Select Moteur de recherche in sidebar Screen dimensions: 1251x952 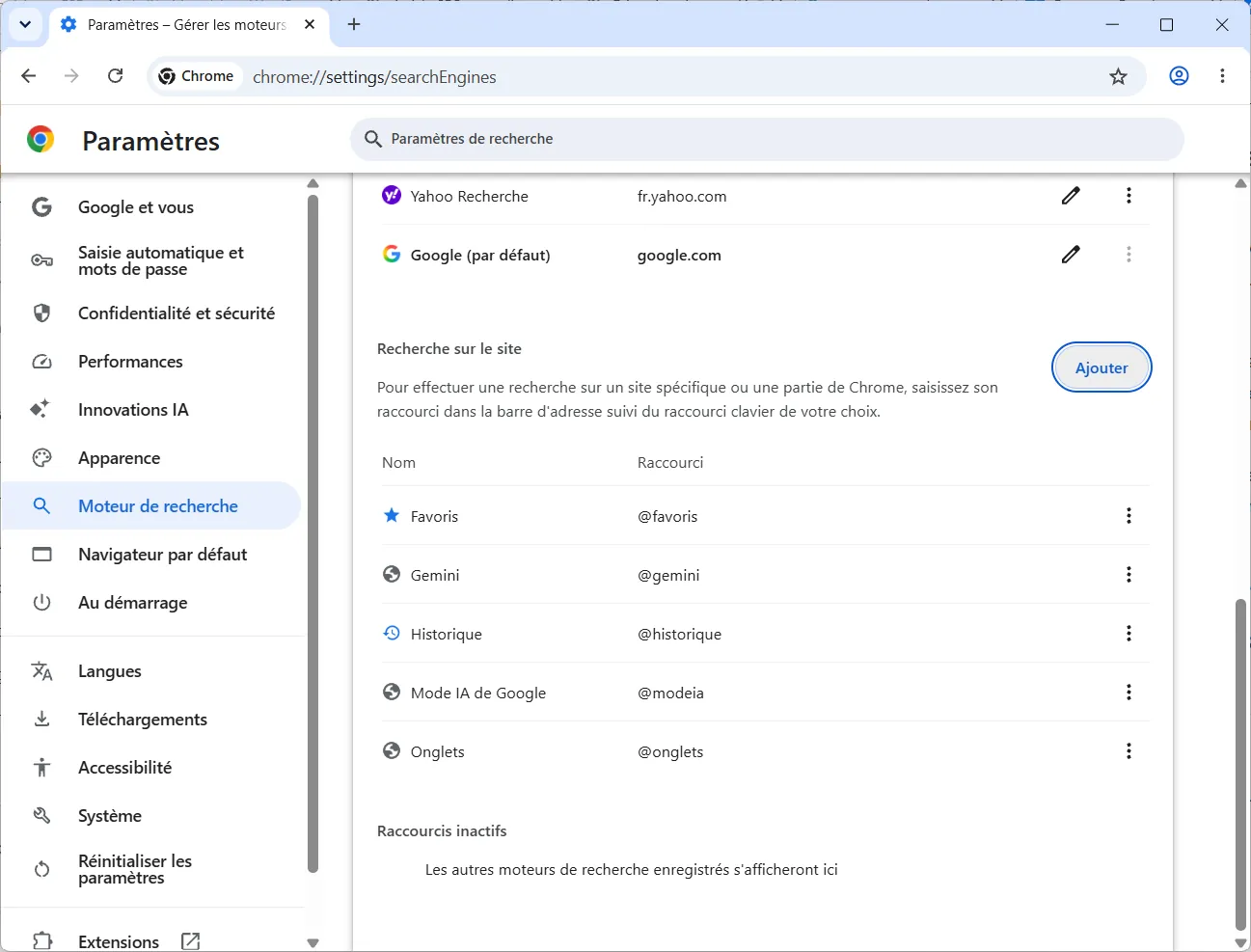tap(151, 506)
